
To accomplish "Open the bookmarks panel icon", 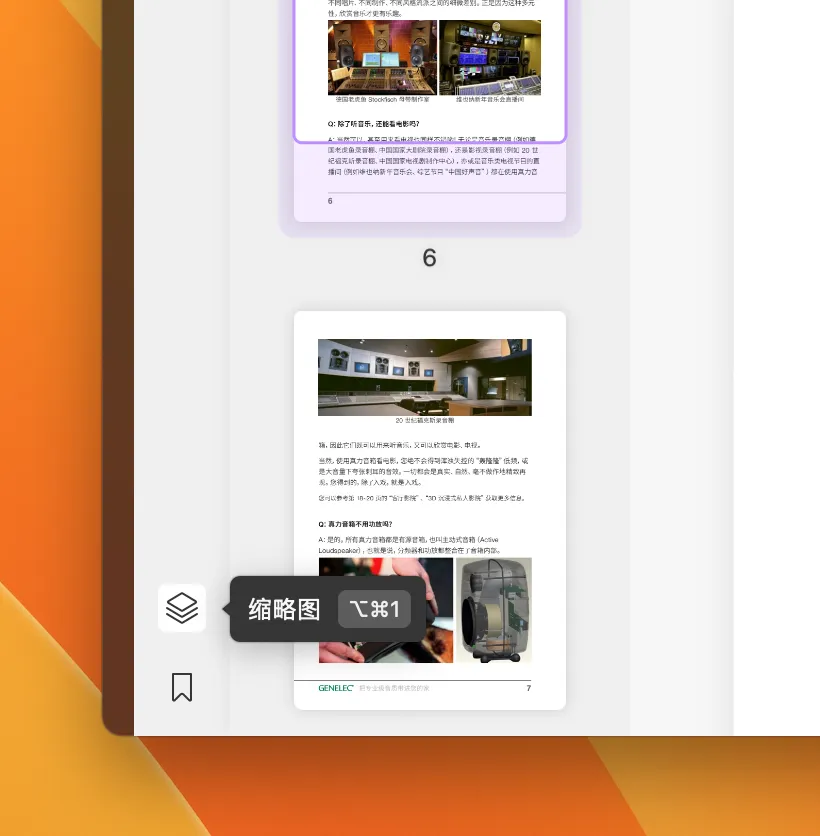I will 182,687.
